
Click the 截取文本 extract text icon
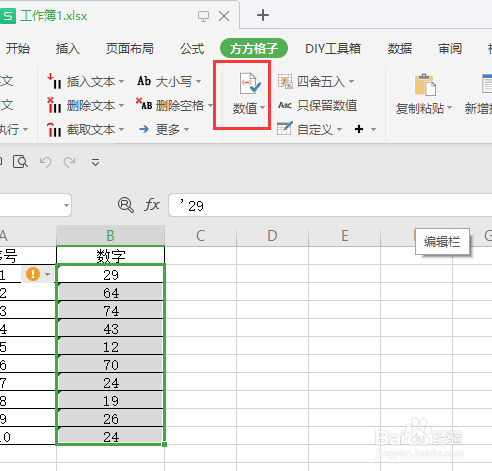54,130
